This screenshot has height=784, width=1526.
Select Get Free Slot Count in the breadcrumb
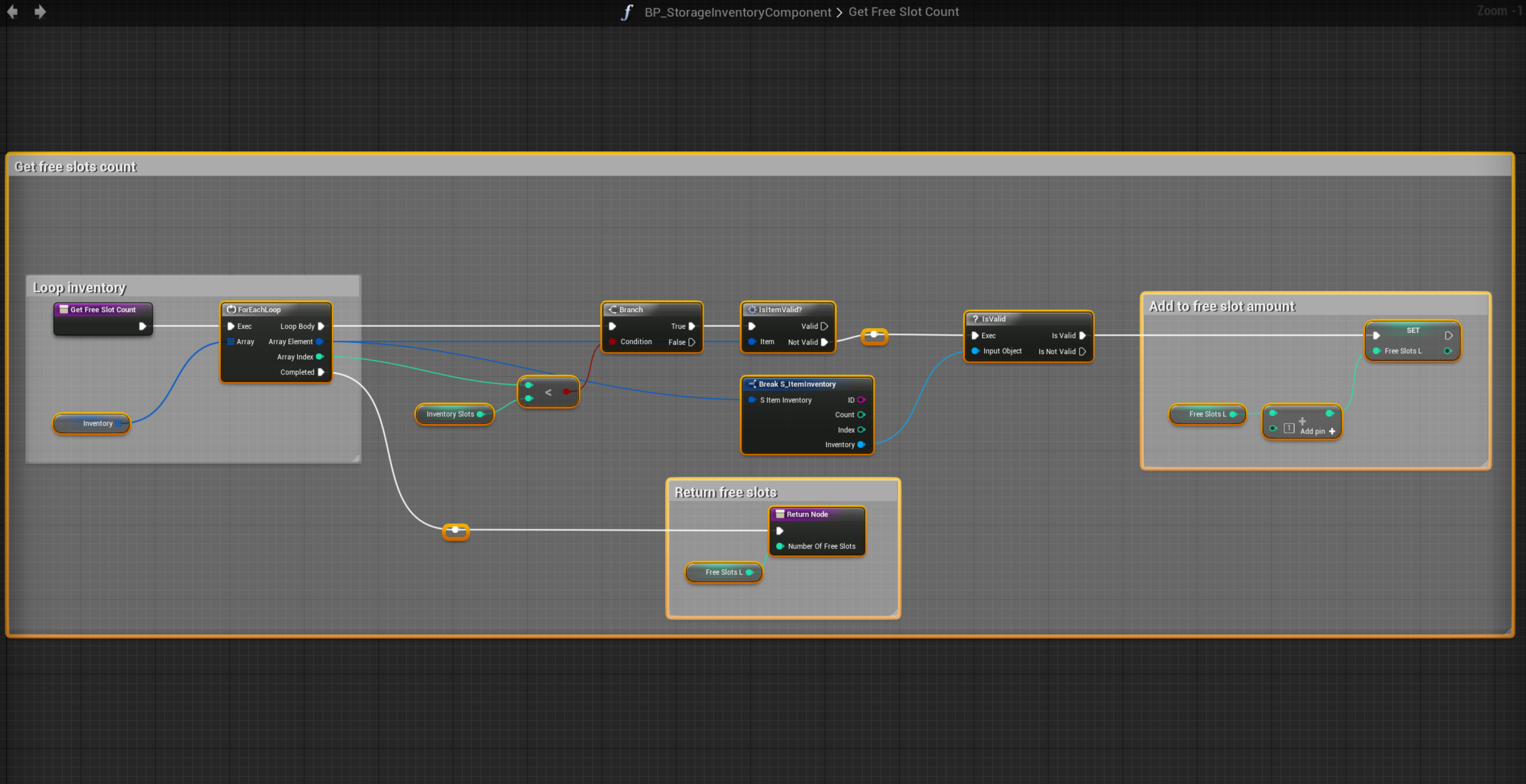pyautogui.click(x=903, y=12)
